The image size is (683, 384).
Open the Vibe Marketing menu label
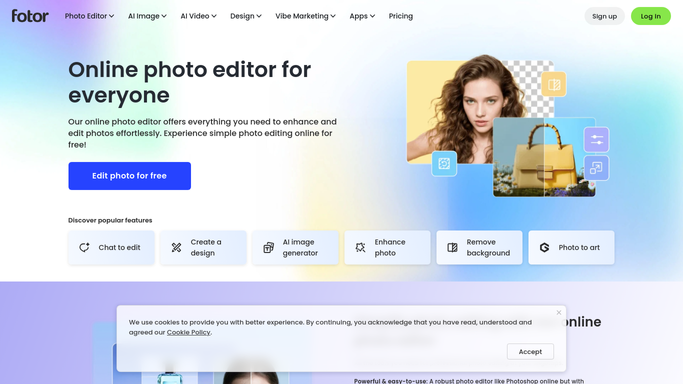302,16
